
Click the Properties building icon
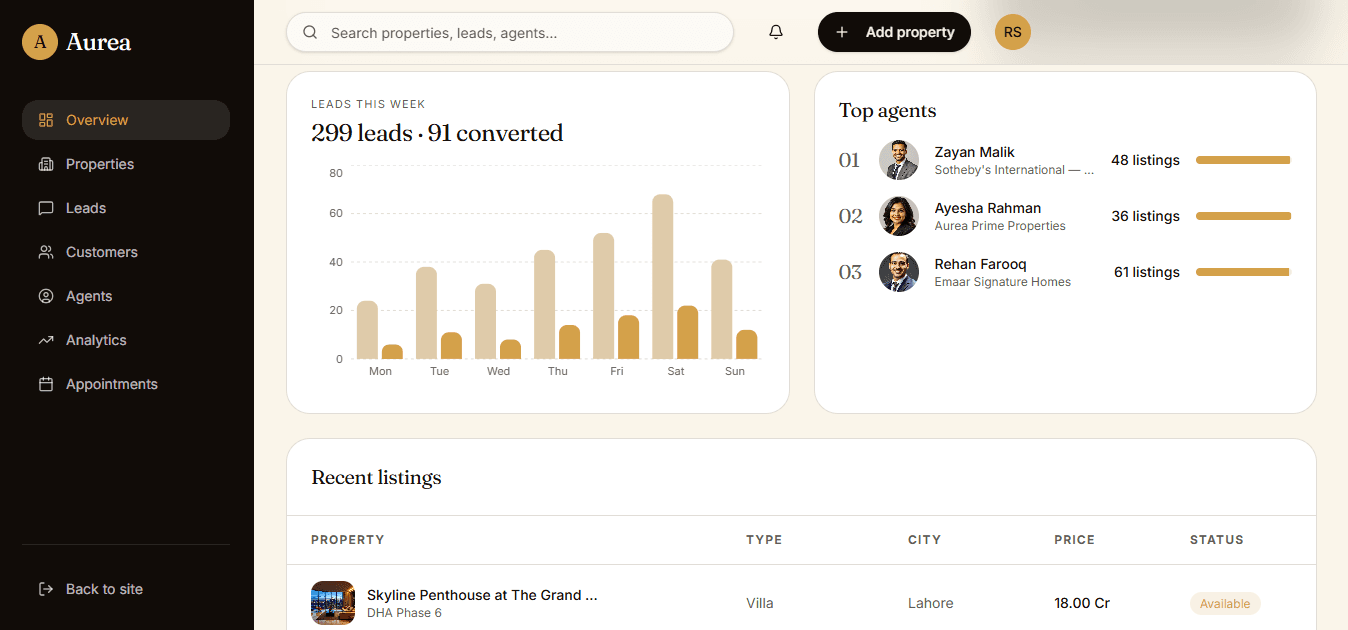(46, 164)
